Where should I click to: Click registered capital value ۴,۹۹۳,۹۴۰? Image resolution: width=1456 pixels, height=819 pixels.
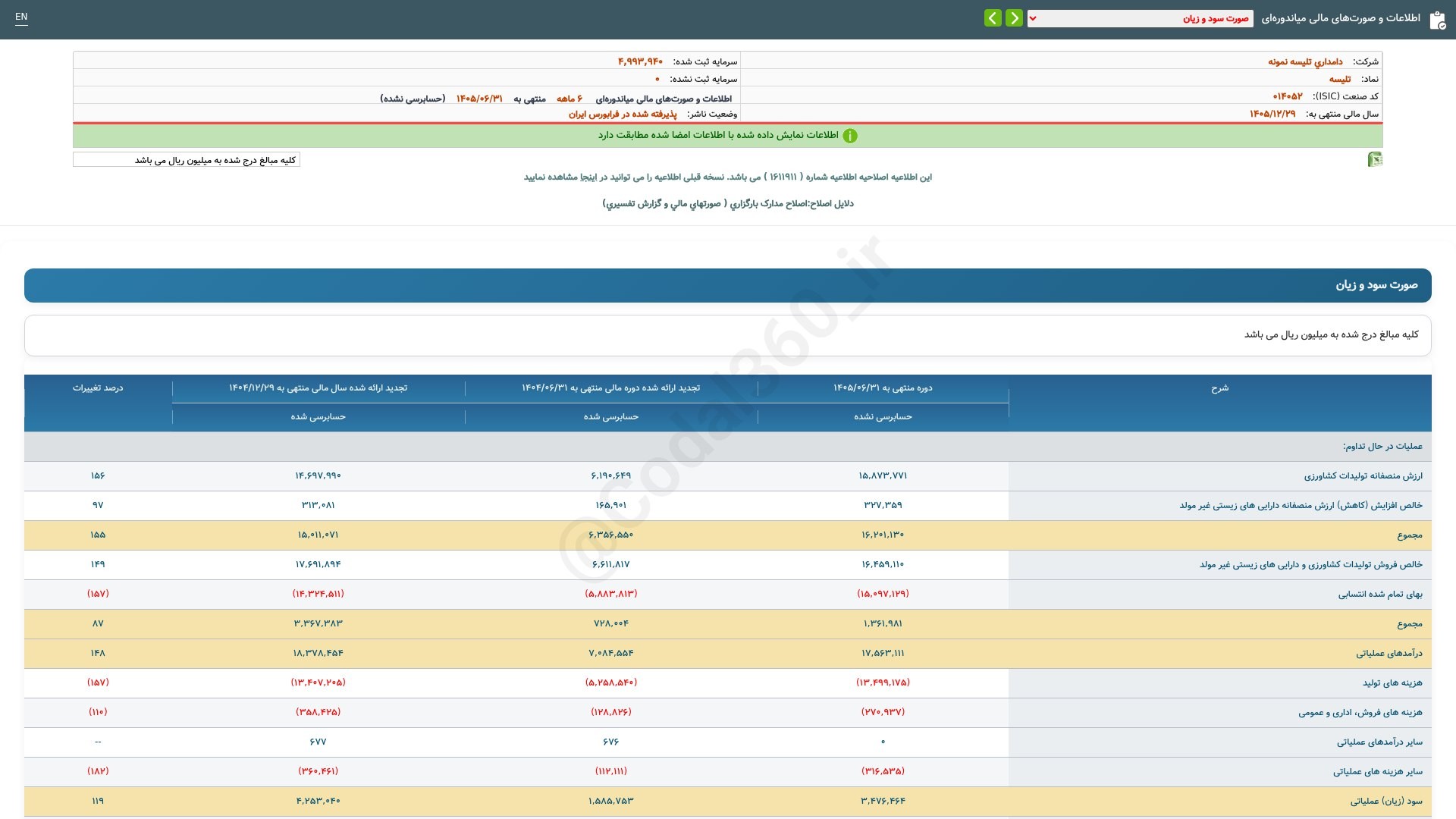pyautogui.click(x=640, y=61)
